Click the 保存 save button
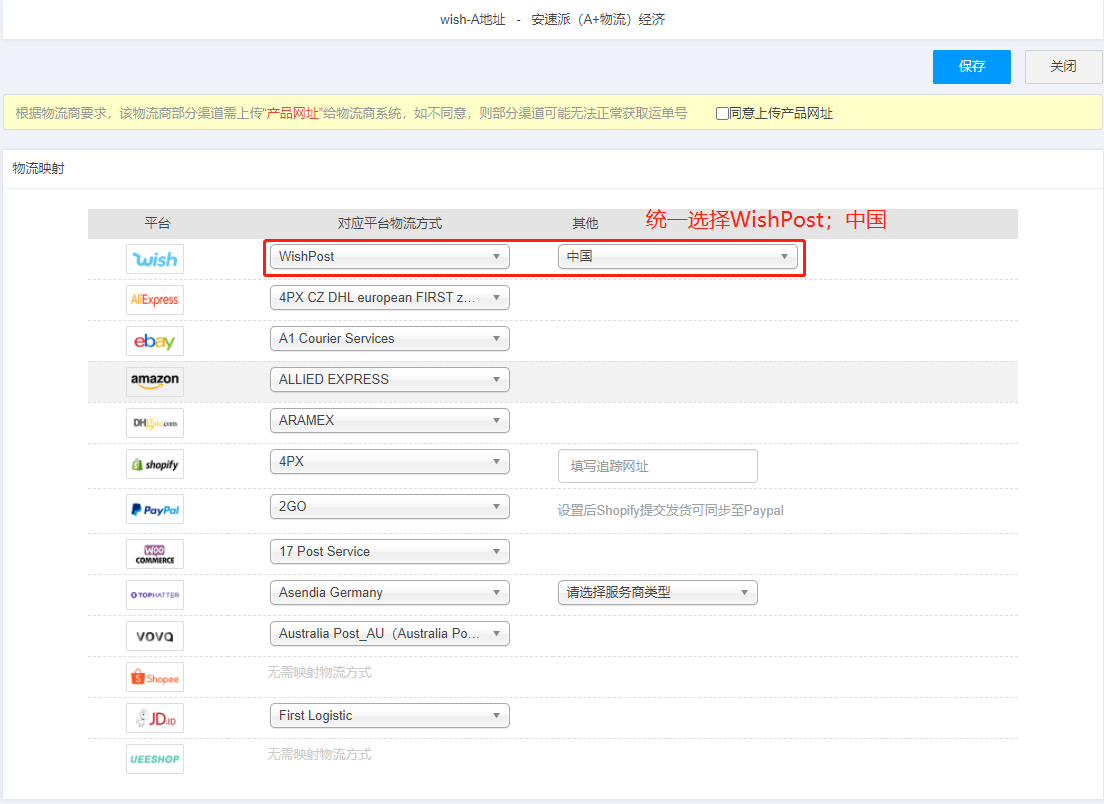The width and height of the screenshot is (1104, 804). pyautogui.click(x=971, y=67)
